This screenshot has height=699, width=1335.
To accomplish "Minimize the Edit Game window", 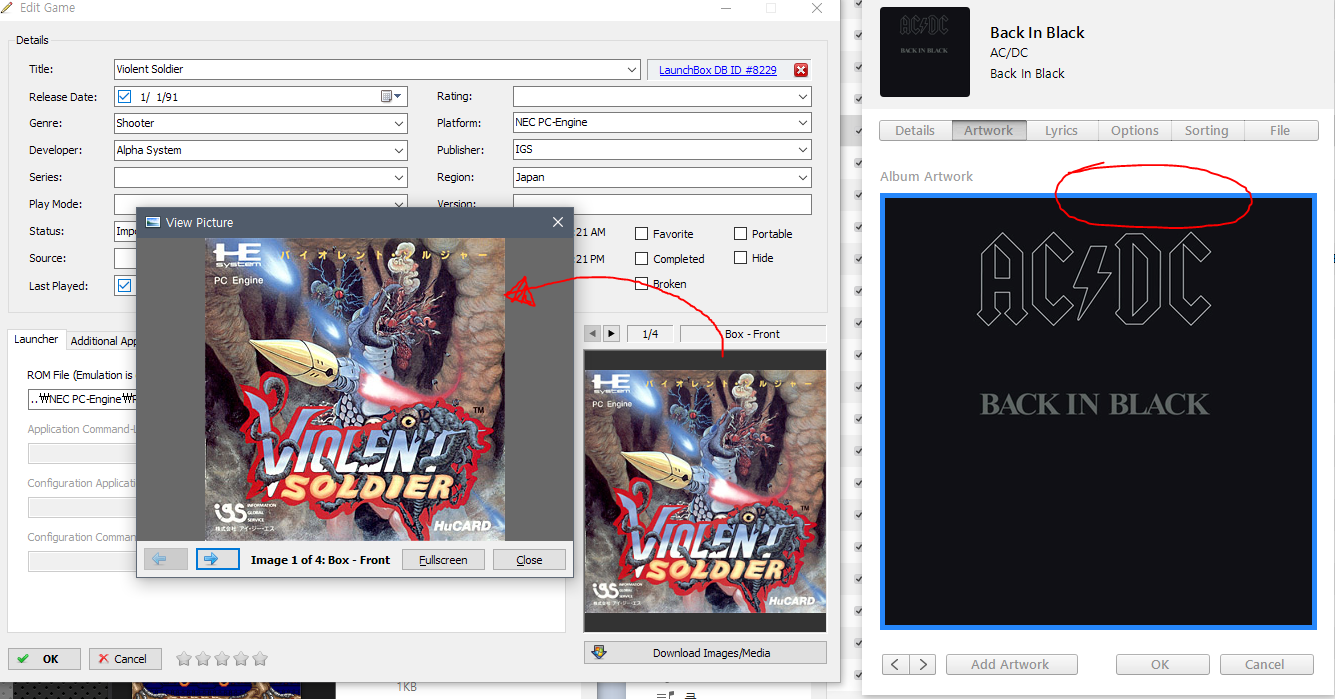I will tap(725, 8).
